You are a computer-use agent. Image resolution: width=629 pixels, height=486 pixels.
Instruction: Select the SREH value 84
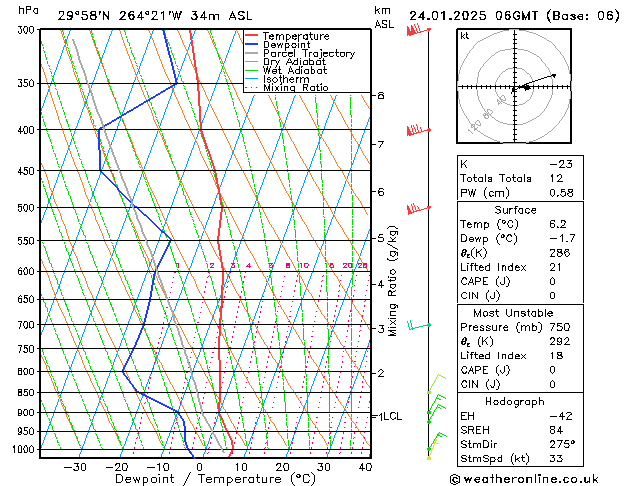[556, 430]
